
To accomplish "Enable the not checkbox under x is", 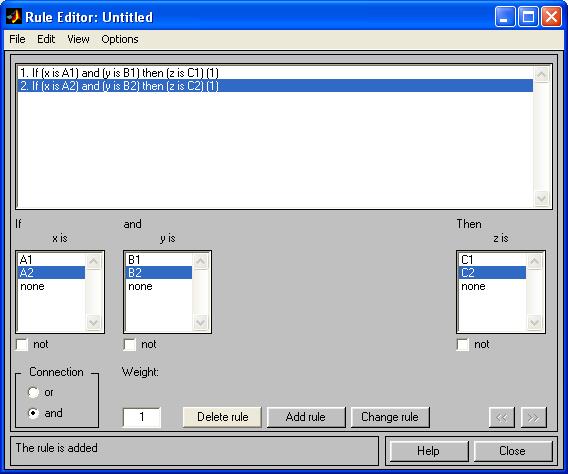I will tap(22, 344).
